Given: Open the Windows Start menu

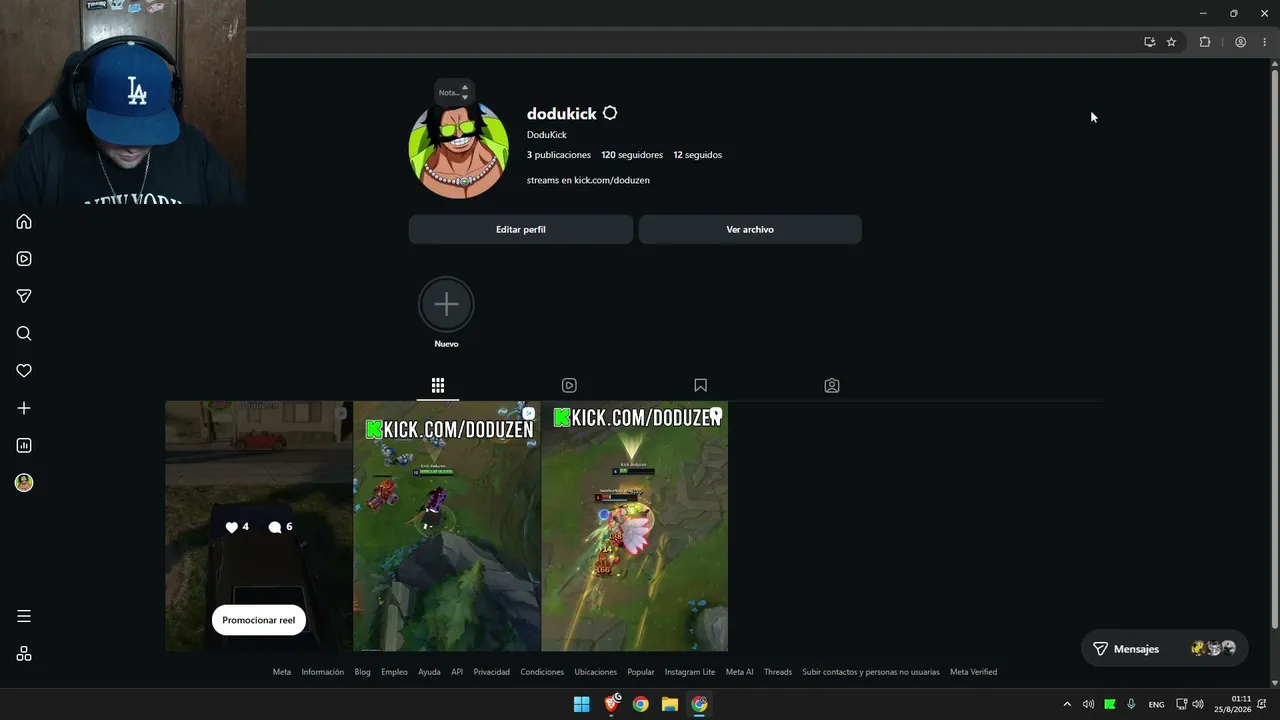Looking at the screenshot, I should [581, 704].
